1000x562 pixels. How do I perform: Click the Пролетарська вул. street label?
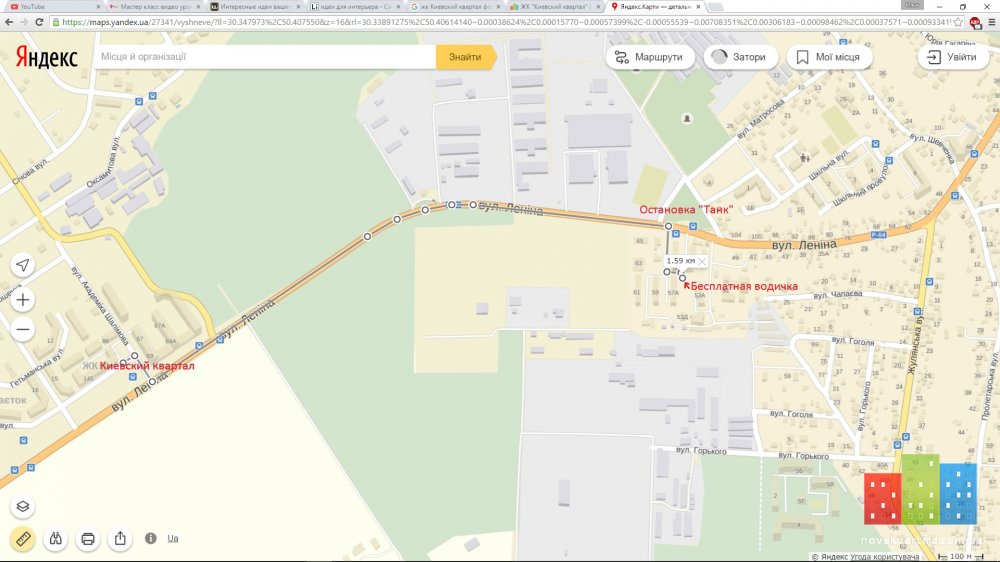pos(990,387)
